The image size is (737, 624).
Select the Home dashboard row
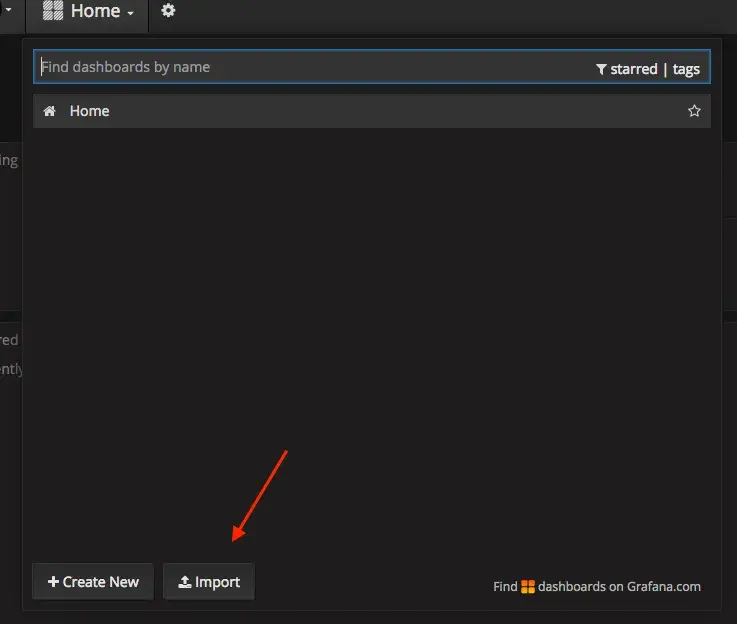tap(372, 111)
